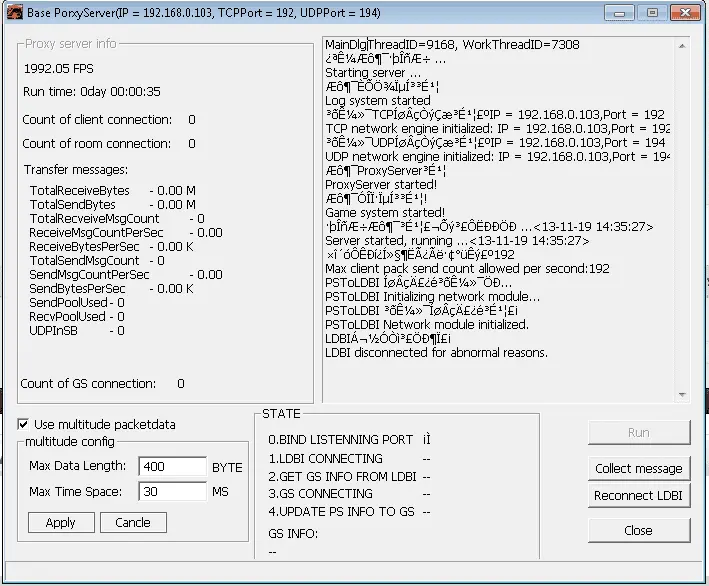
Task: Click '1.LDBI CONNECTING' state row
Action: click(x=349, y=458)
